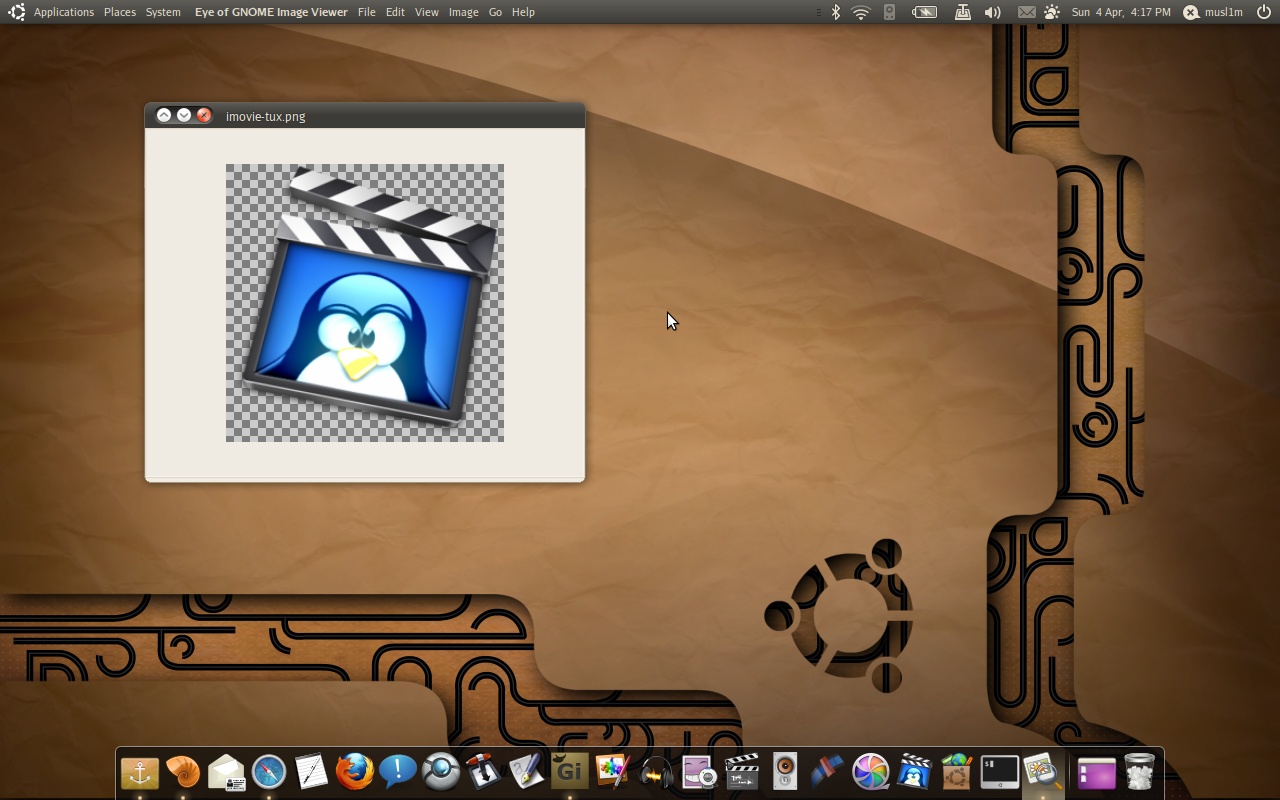
Task: Open the Edit menu
Action: coord(395,12)
